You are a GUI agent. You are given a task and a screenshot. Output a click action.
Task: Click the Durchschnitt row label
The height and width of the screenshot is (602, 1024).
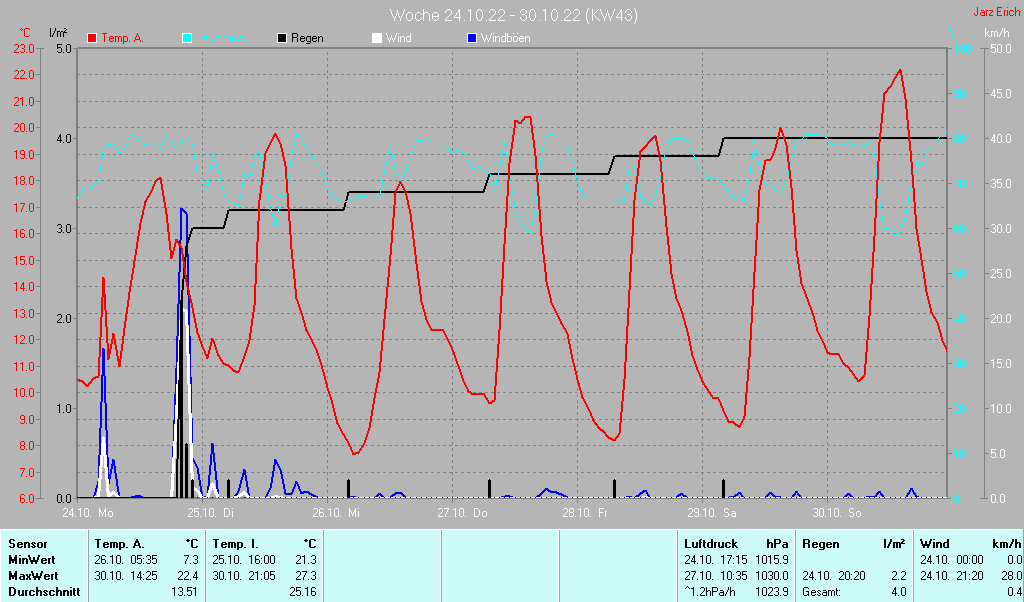tap(42, 592)
